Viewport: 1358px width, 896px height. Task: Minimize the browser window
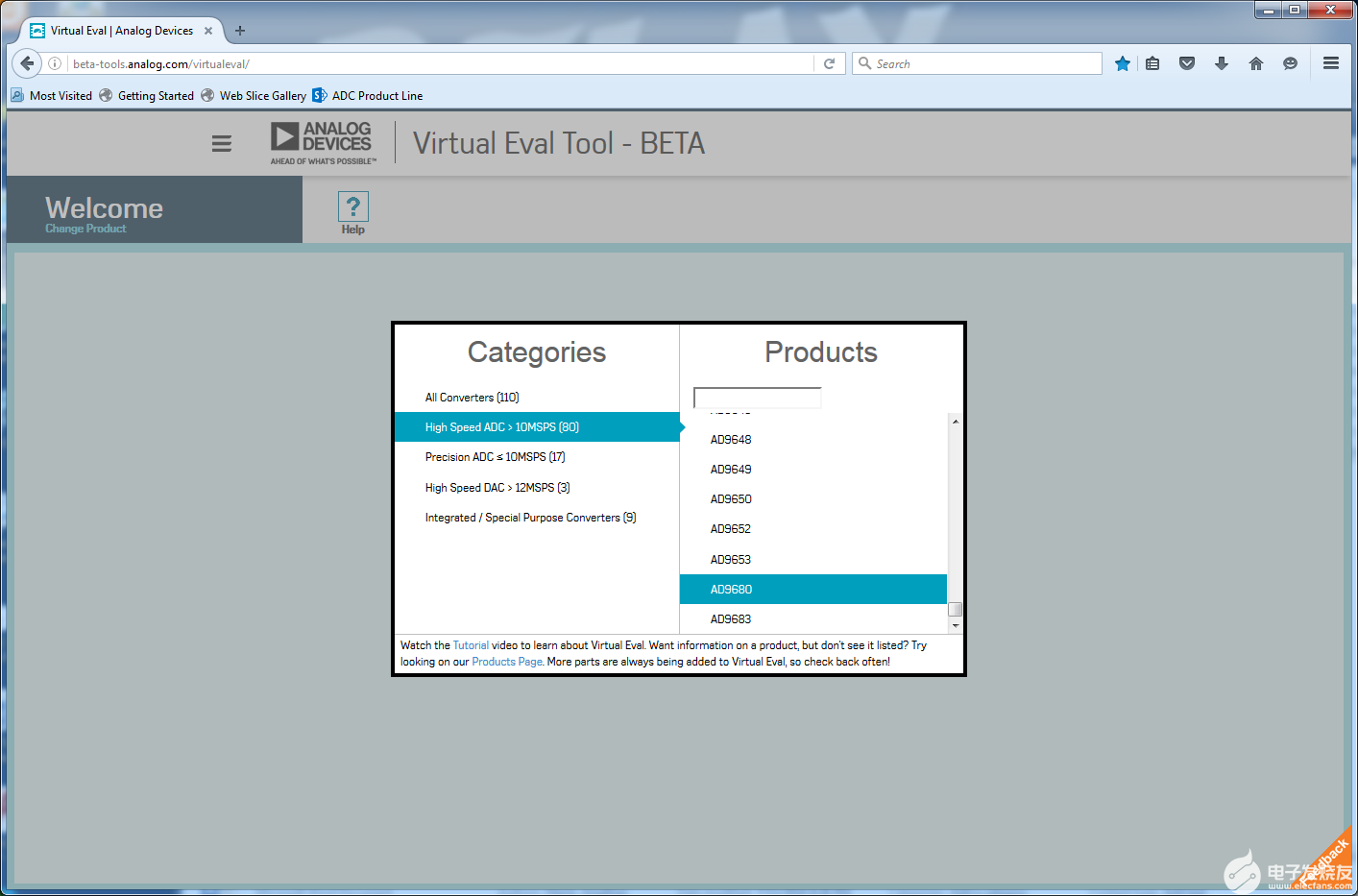tap(1268, 10)
